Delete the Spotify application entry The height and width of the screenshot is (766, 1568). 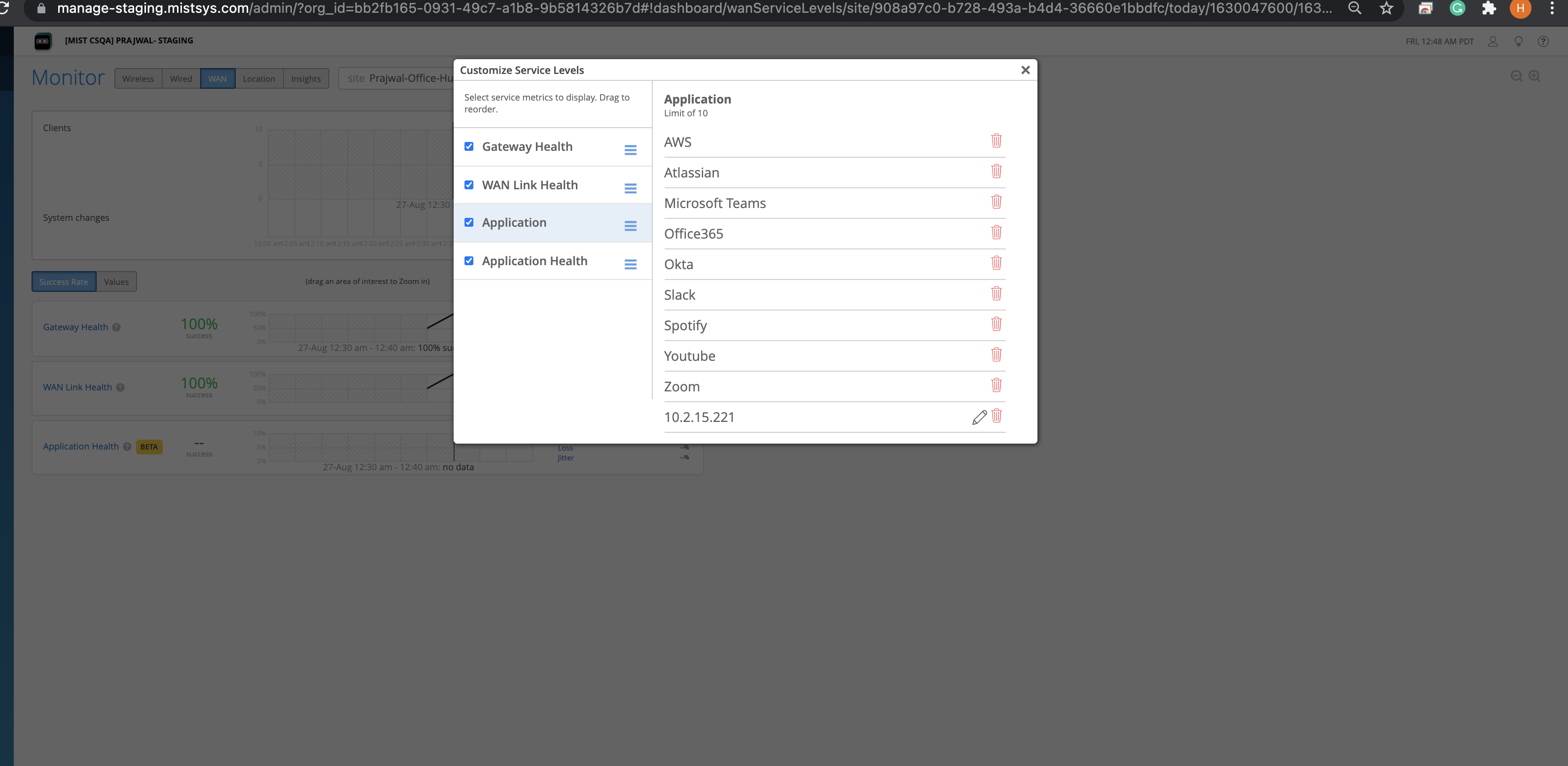(996, 324)
